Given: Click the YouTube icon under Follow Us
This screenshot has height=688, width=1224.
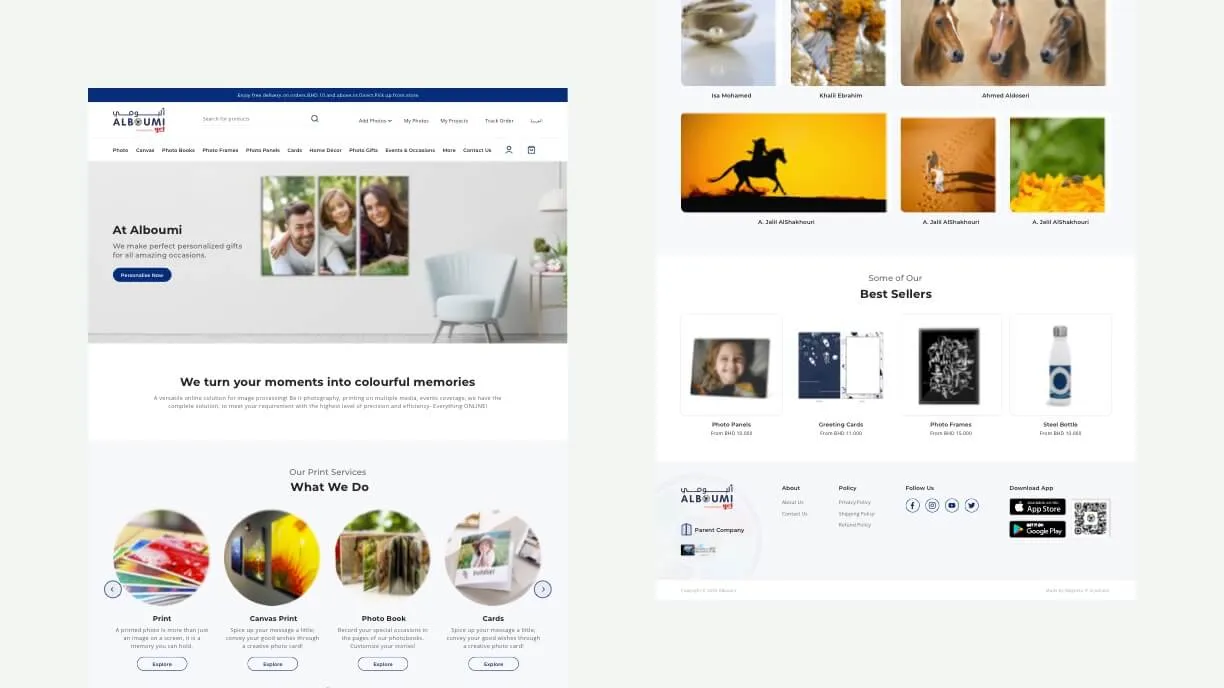Looking at the screenshot, I should tap(952, 505).
